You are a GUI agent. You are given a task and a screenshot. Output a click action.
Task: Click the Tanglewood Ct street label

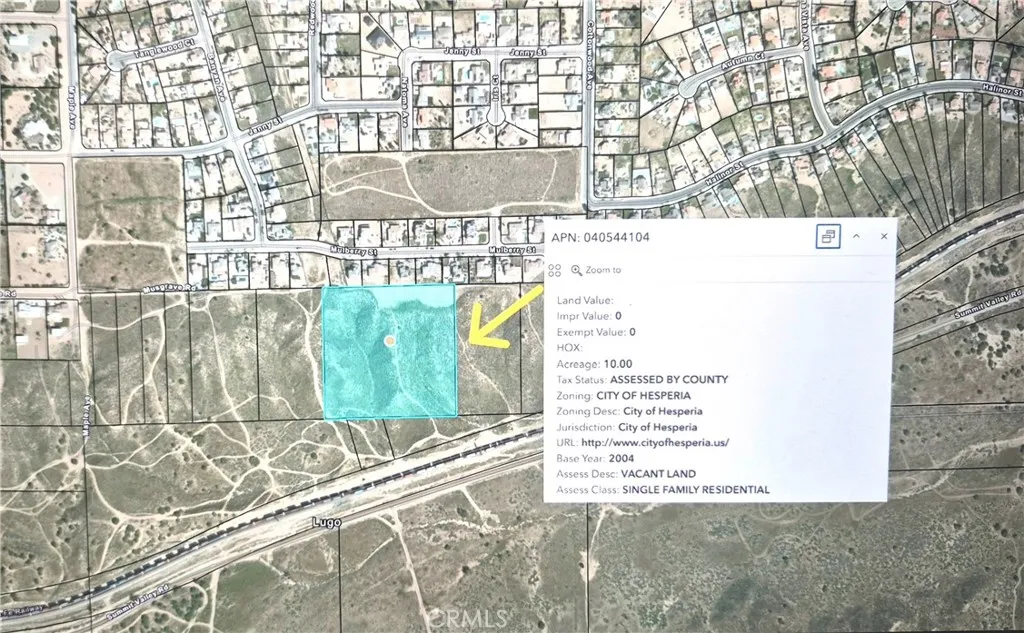(x=165, y=50)
